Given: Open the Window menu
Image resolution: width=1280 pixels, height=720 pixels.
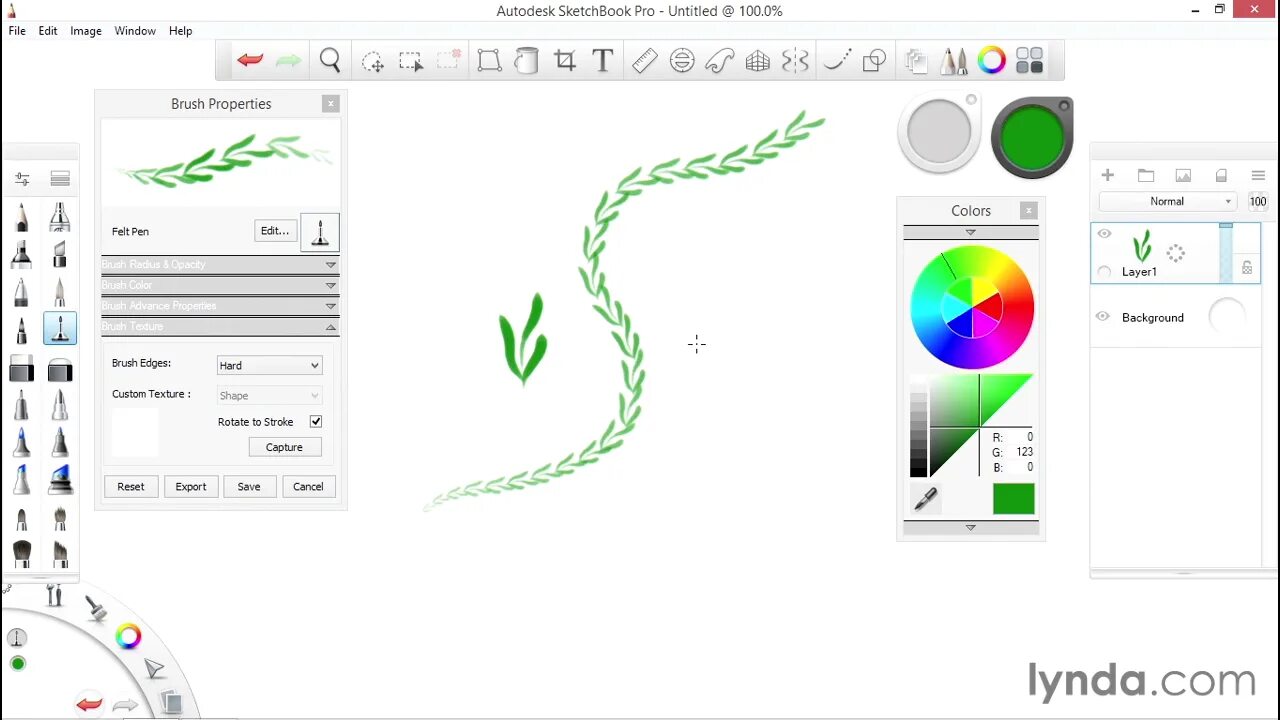Looking at the screenshot, I should click(x=135, y=31).
